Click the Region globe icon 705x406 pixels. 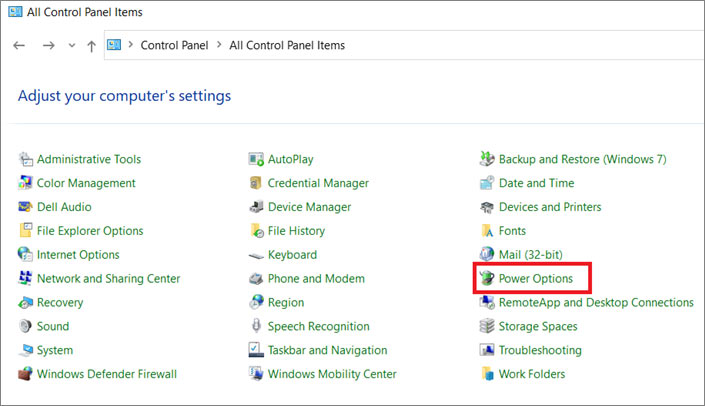click(256, 302)
